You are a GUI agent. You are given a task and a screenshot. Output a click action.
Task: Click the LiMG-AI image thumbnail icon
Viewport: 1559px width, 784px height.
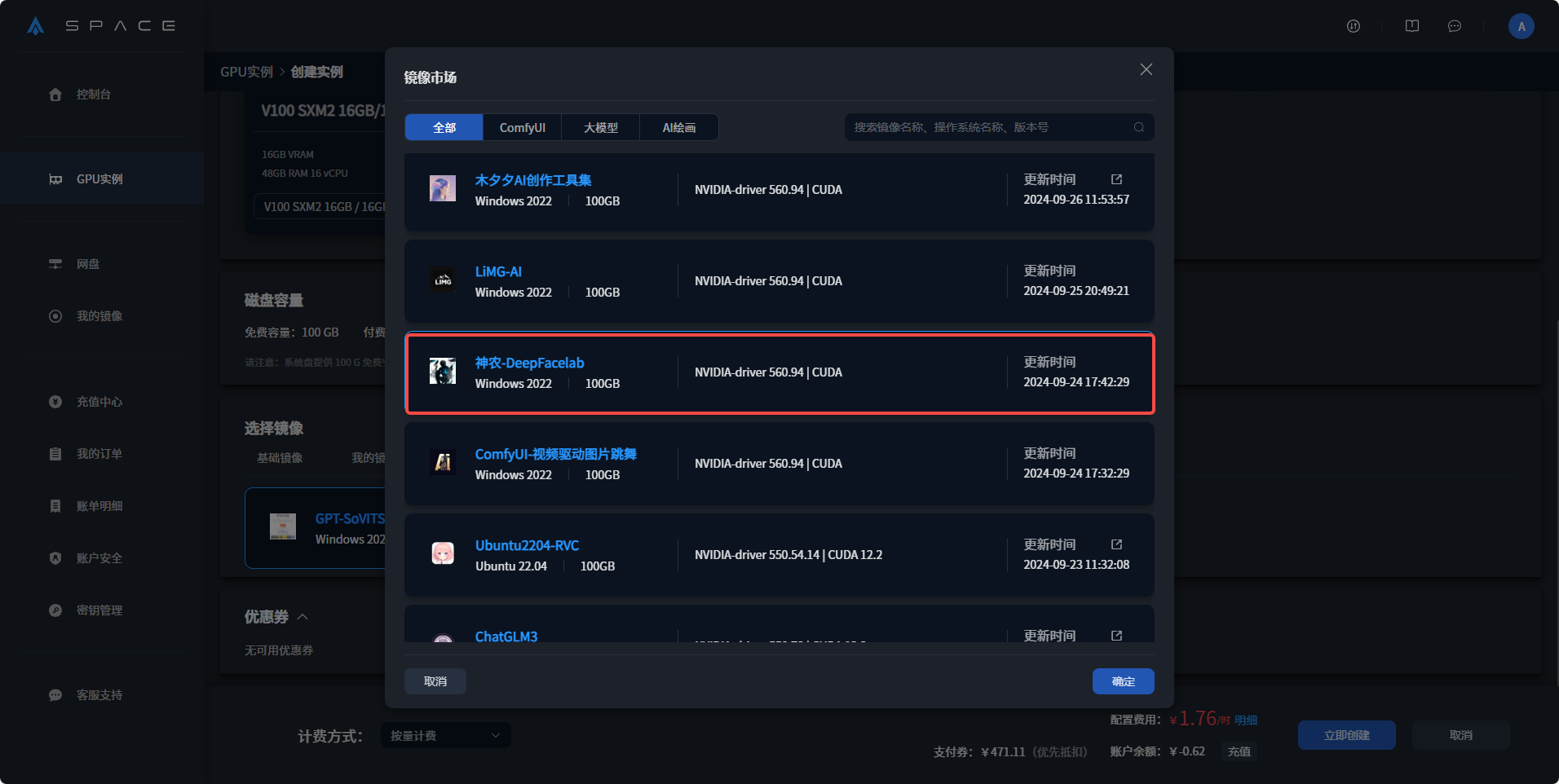tap(443, 280)
